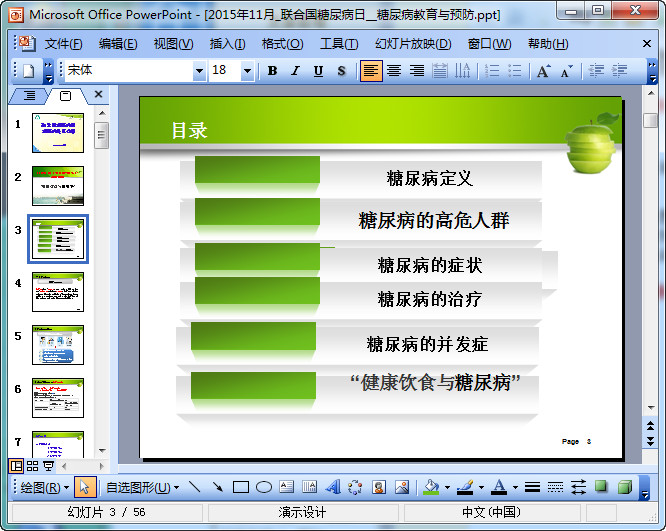The width and height of the screenshot is (666, 531).
Task: Toggle underline formatting
Action: coord(318,71)
